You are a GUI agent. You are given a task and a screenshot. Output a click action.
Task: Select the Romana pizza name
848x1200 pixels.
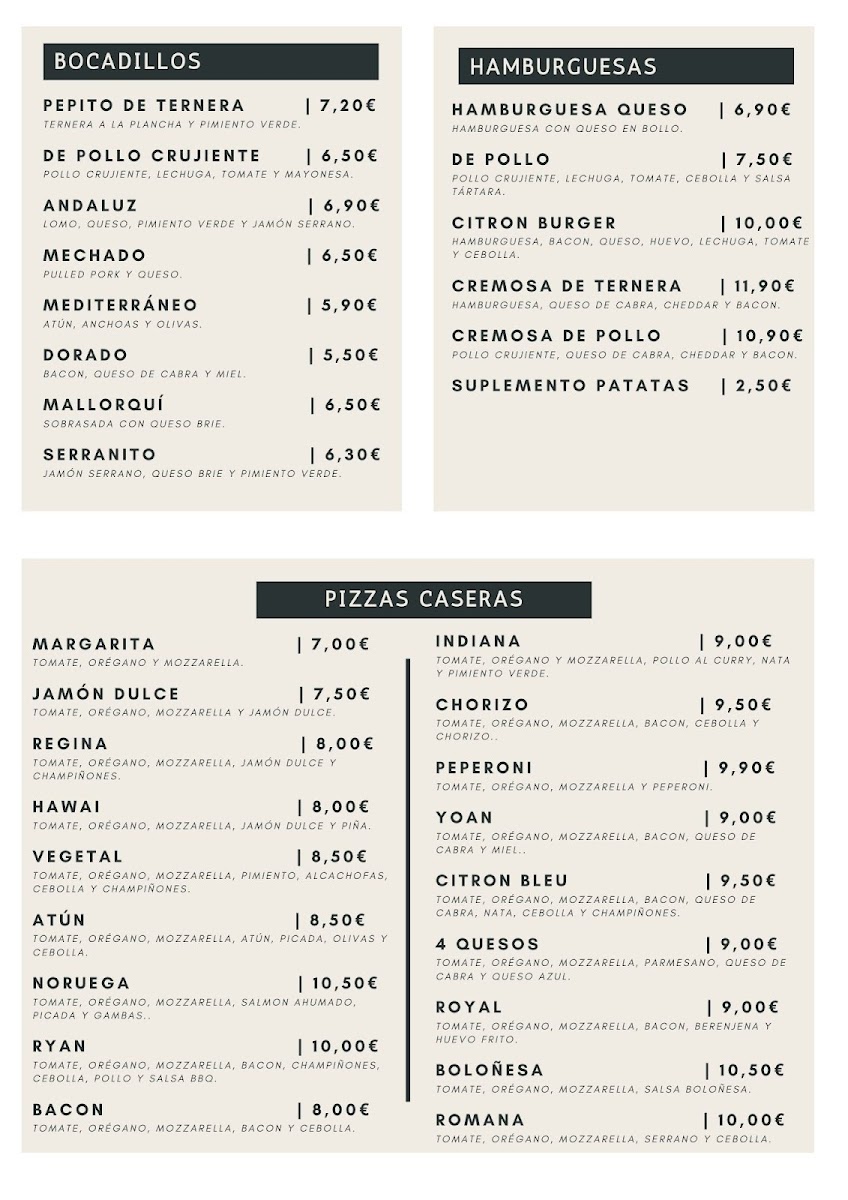click(x=481, y=1120)
